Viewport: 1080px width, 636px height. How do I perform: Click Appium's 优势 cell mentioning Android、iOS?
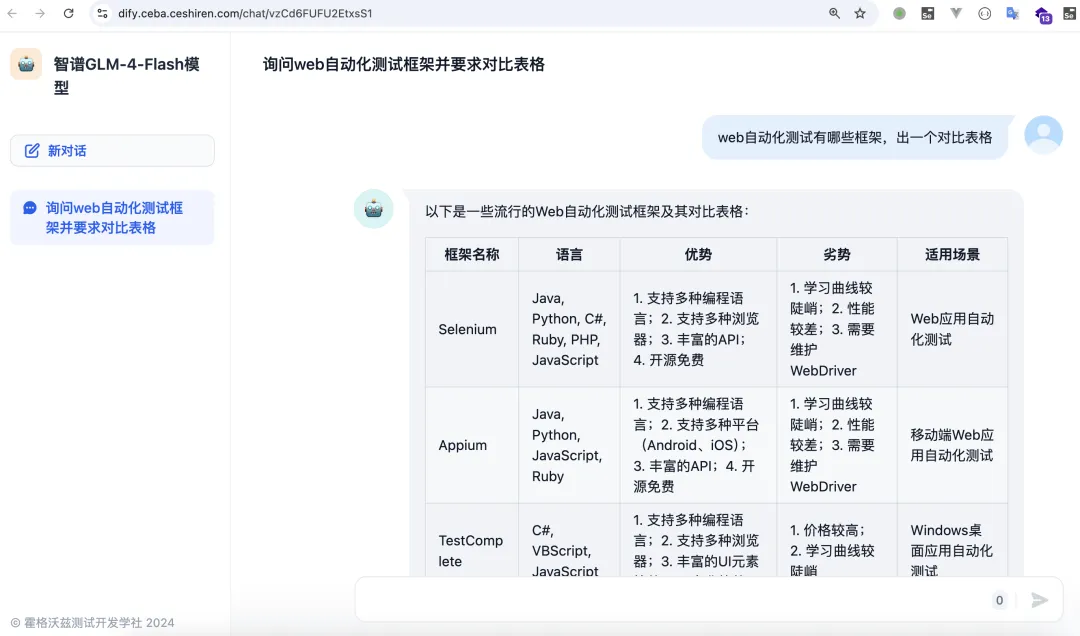coord(698,445)
